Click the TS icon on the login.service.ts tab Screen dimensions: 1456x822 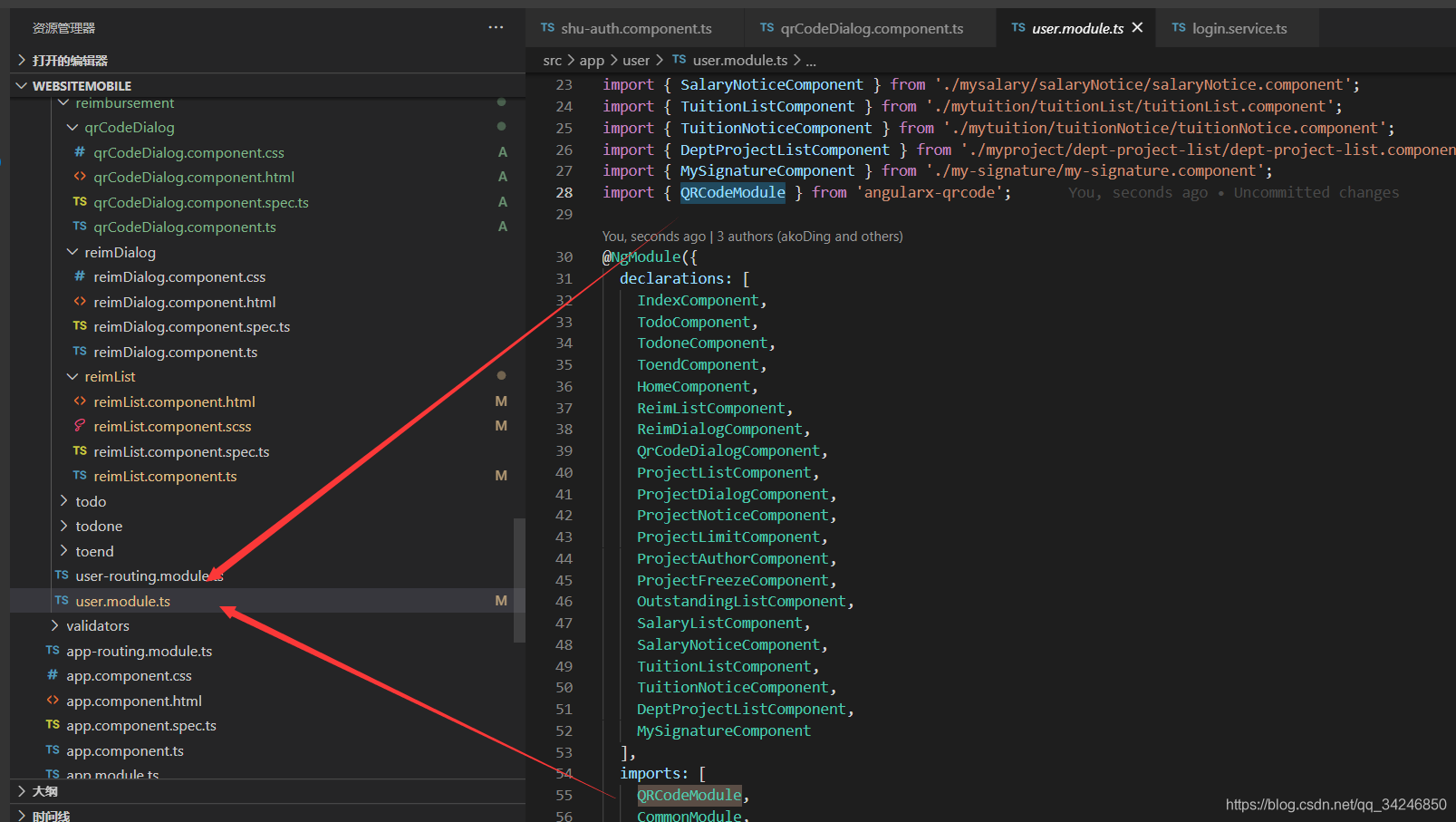tap(1179, 28)
